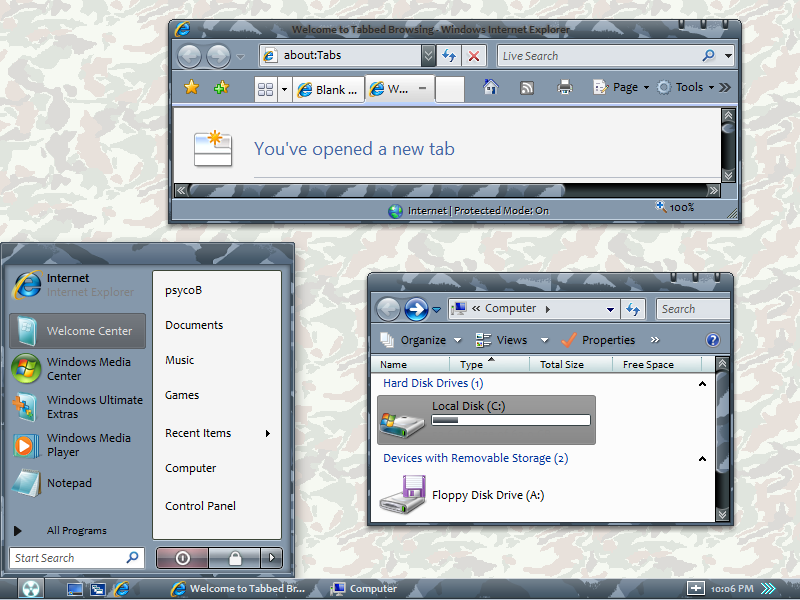Open the psycoB user folder
The height and width of the screenshot is (600, 800).
click(184, 290)
